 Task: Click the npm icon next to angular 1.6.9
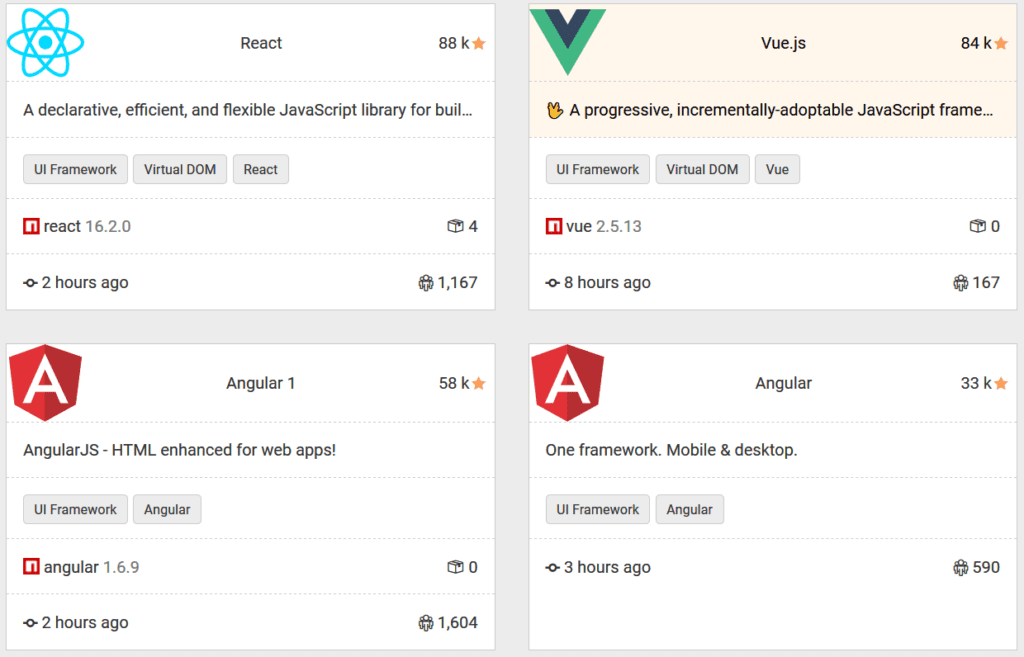(31, 567)
